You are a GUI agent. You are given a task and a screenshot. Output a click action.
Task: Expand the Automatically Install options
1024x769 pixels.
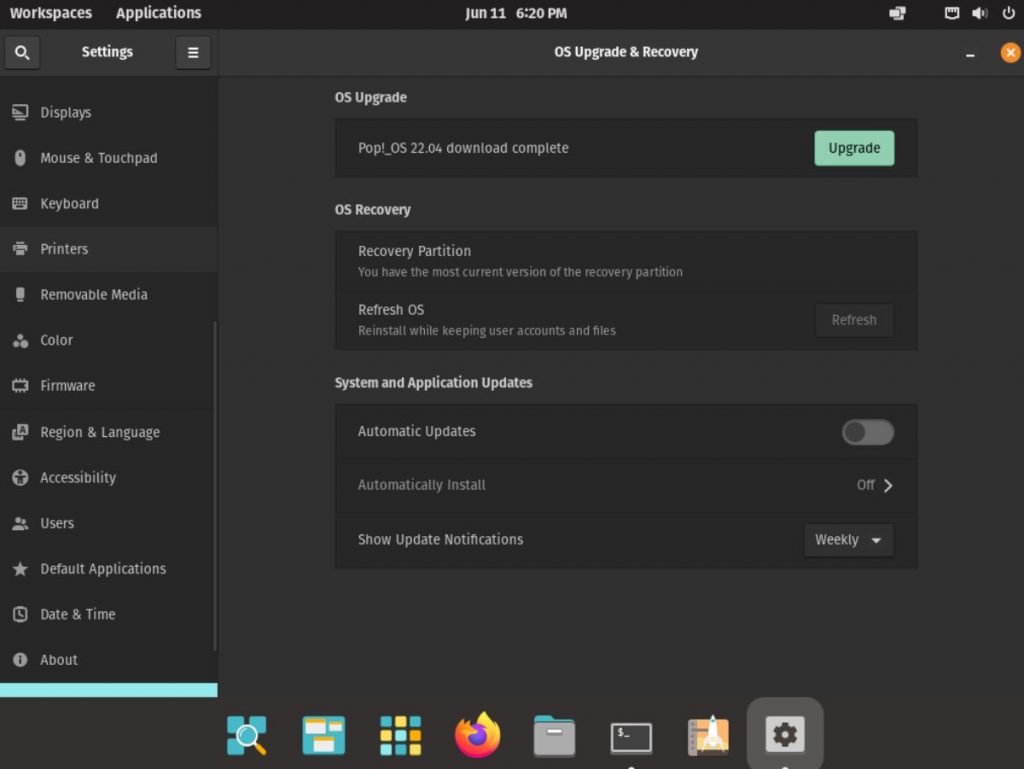[x=876, y=485]
